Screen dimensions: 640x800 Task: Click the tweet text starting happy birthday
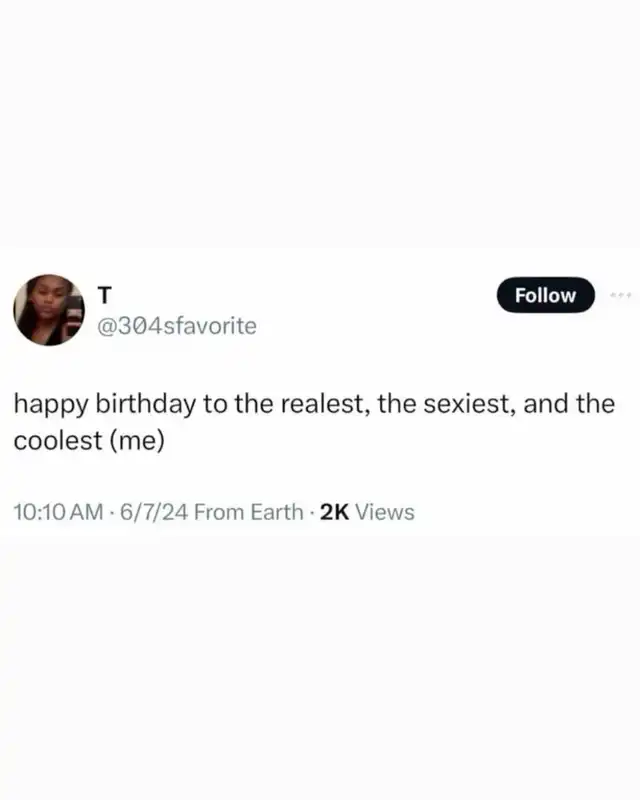[314, 422]
